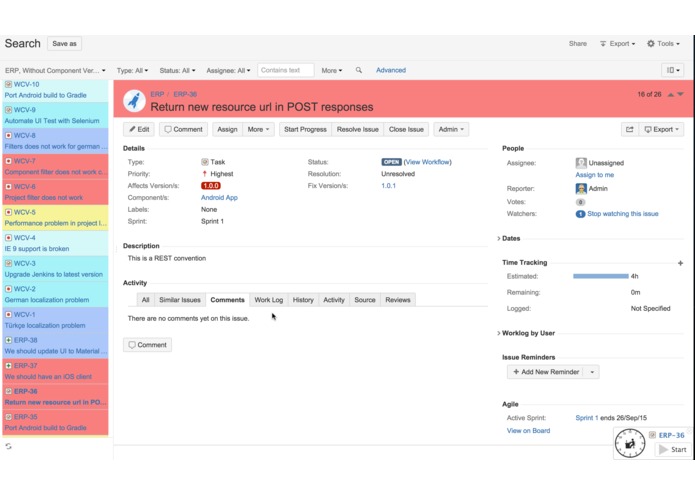Open the top Export dropdown next to Share
The height and width of the screenshot is (494, 695).
[617, 43]
